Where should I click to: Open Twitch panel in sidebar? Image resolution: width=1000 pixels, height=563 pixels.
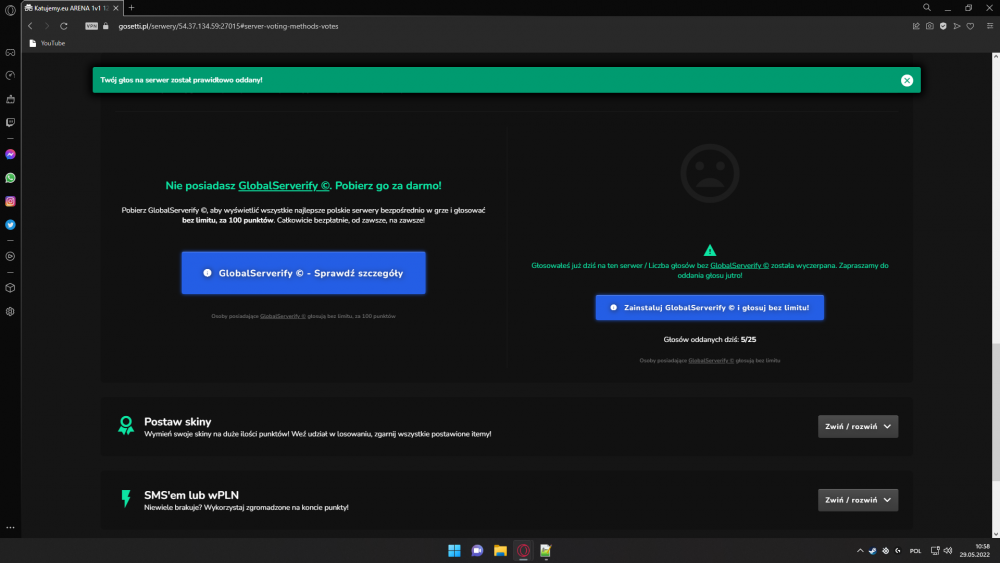(x=10, y=122)
